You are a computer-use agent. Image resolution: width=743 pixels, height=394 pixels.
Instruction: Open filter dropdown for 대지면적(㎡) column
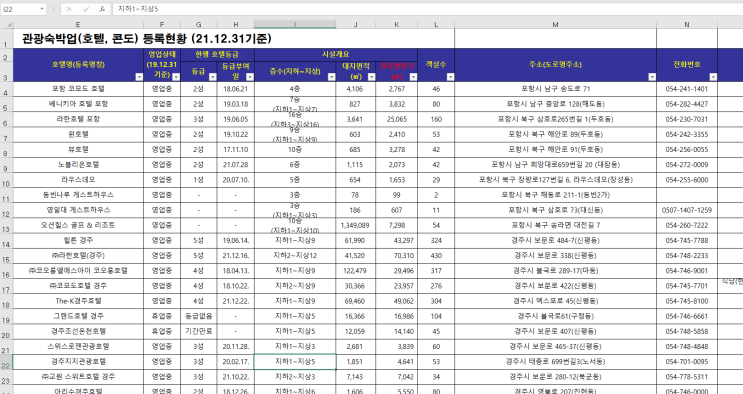[371, 77]
